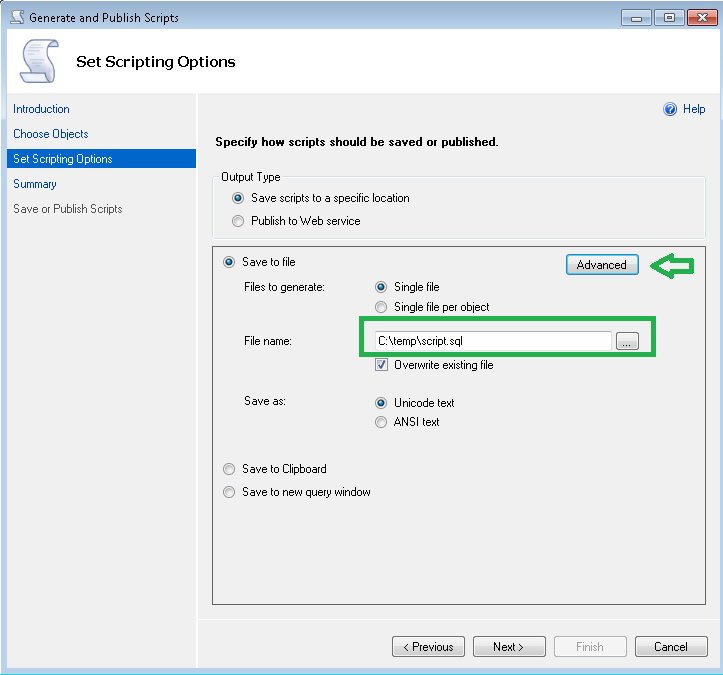Open the Choose Objects step
Screen dimensions: 723x675
(50, 134)
